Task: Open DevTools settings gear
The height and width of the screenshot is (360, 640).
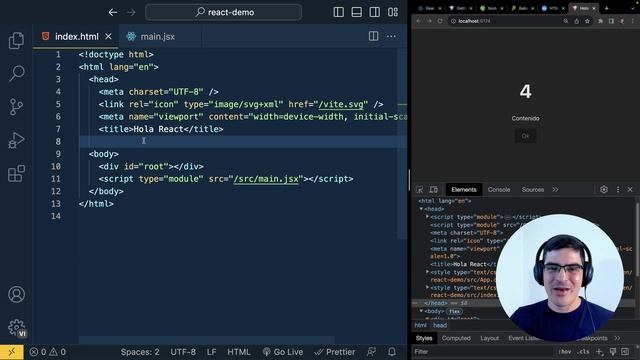Action: point(604,189)
